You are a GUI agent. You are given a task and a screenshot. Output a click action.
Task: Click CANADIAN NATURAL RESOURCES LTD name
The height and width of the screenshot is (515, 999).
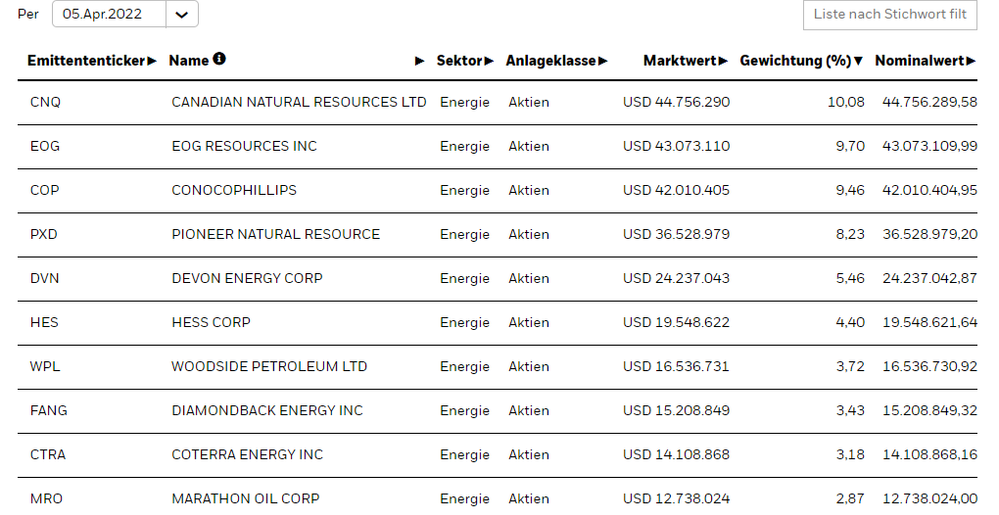(299, 102)
